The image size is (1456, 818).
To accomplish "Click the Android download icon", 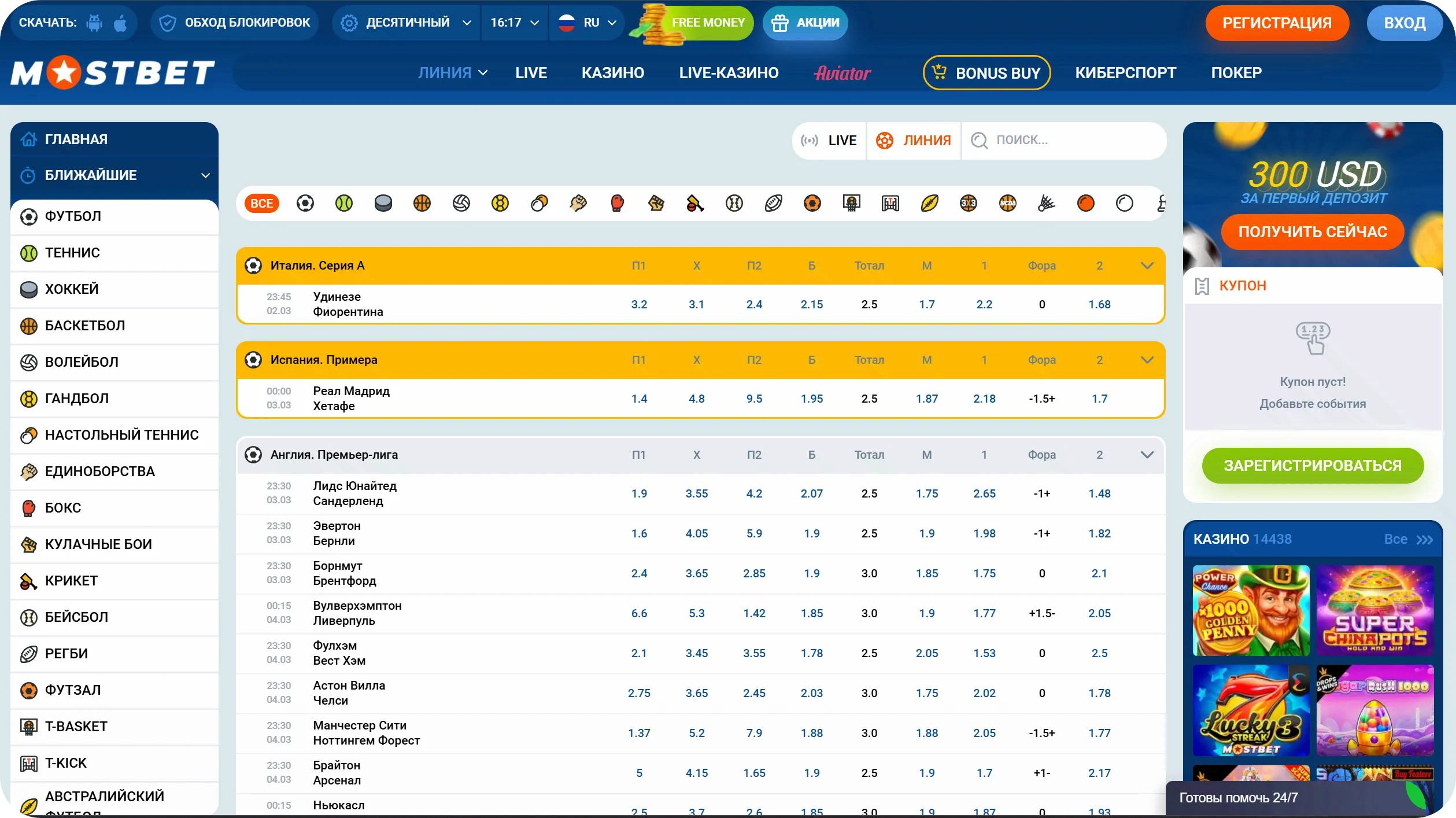I will [x=94, y=23].
